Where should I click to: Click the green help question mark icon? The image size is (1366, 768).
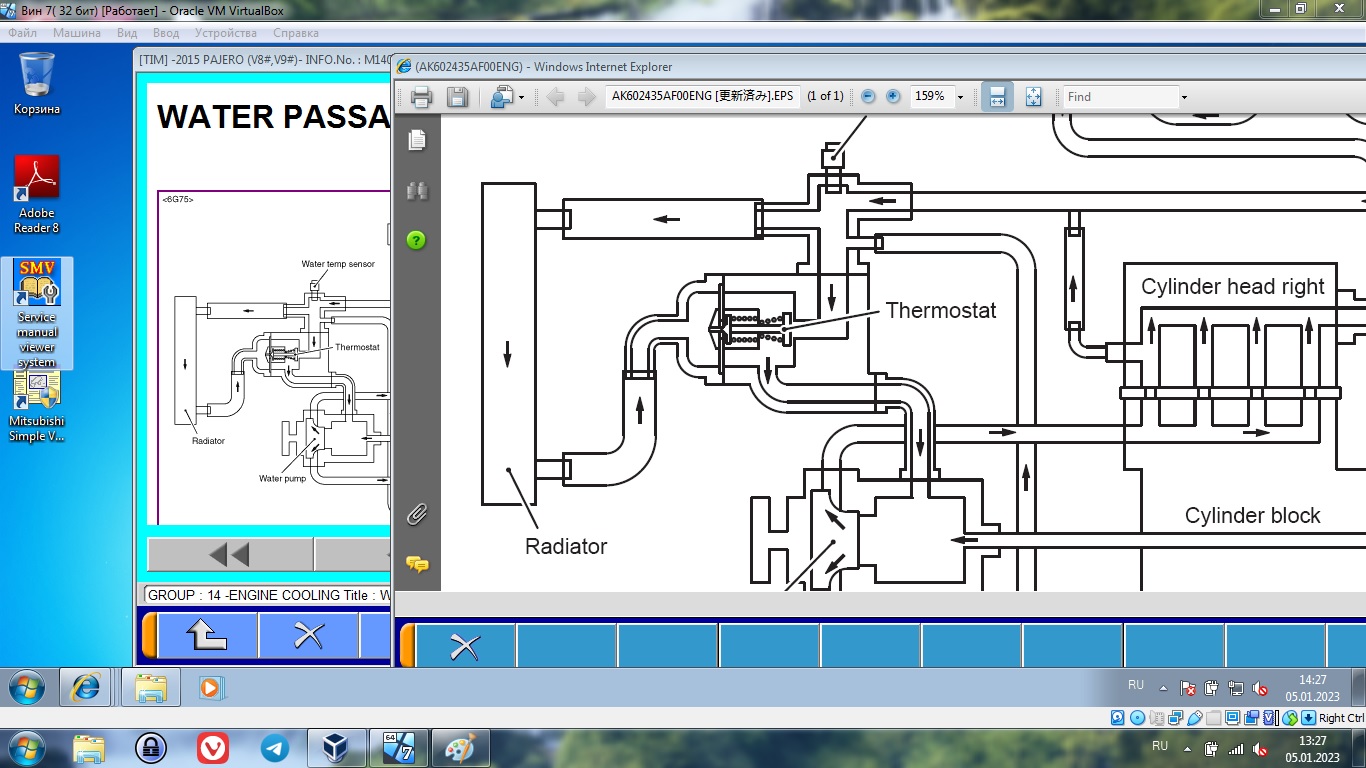pos(417,240)
